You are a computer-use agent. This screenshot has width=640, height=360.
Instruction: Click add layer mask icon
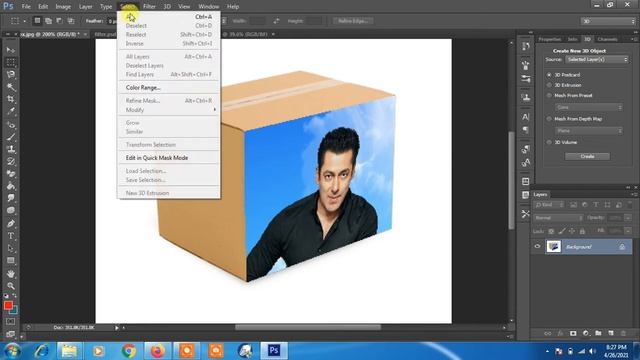click(x=573, y=333)
